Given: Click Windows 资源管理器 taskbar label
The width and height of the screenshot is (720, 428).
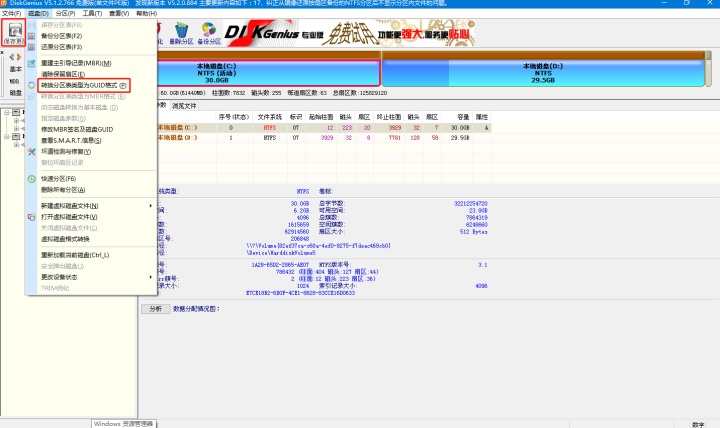Looking at the screenshot, I should click(124, 423).
